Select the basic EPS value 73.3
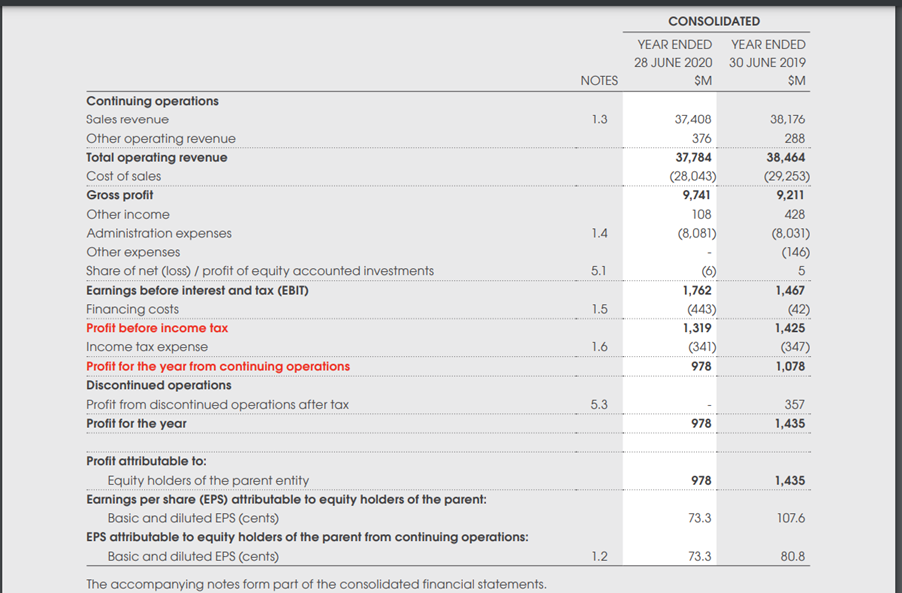Screen dimensions: 902x593 coord(694,518)
